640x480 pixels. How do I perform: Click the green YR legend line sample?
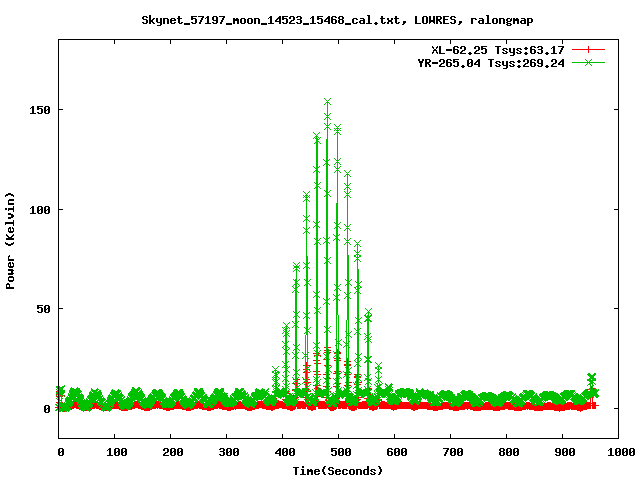(x=588, y=62)
